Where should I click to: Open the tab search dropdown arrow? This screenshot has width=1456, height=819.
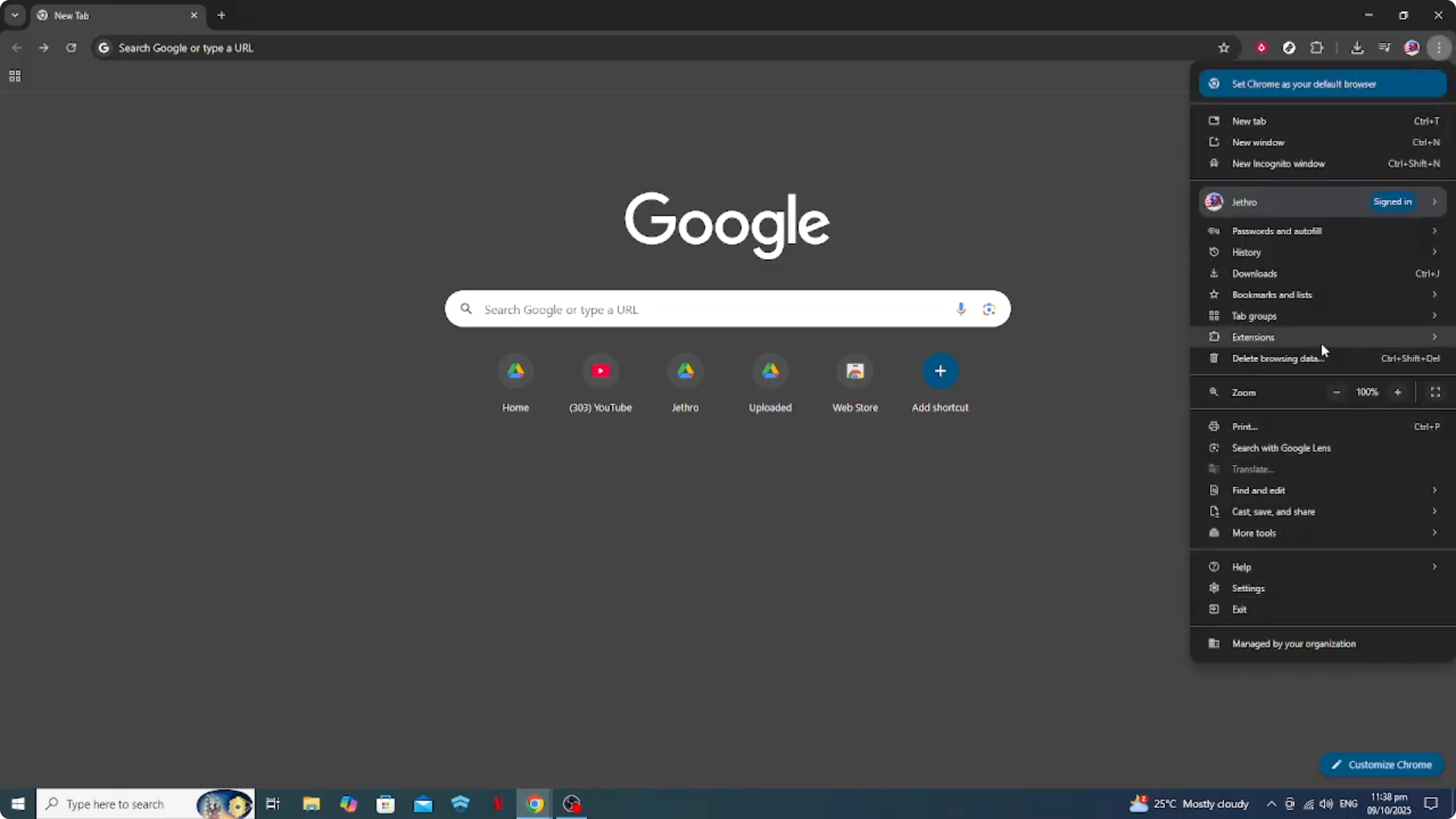[15, 15]
